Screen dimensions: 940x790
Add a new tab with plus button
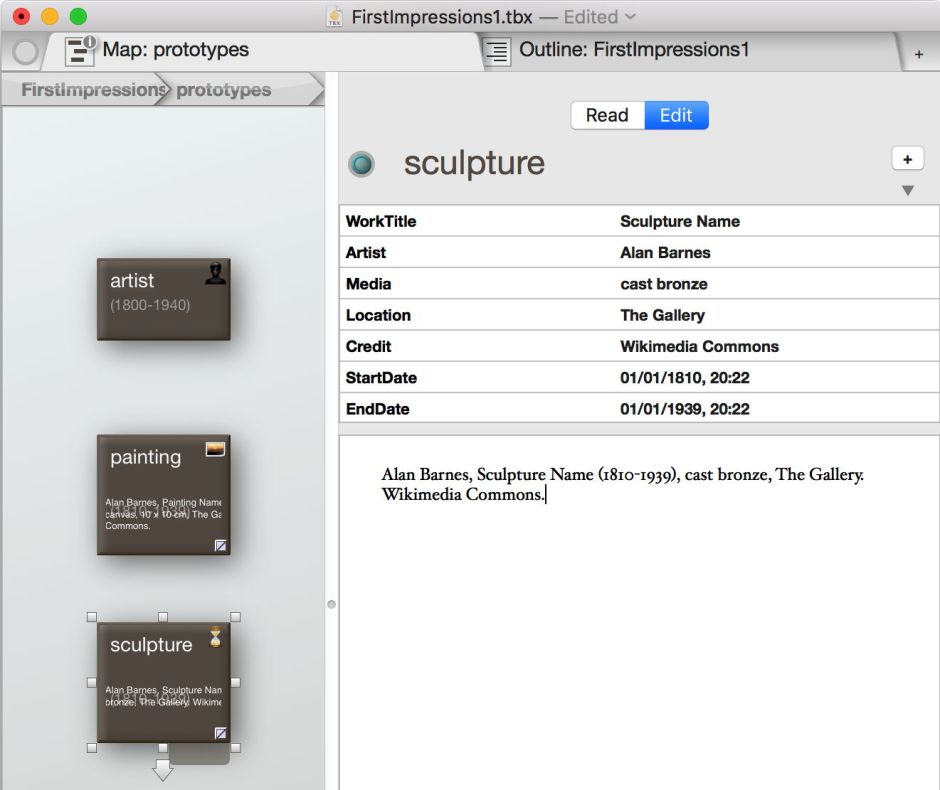pos(919,55)
